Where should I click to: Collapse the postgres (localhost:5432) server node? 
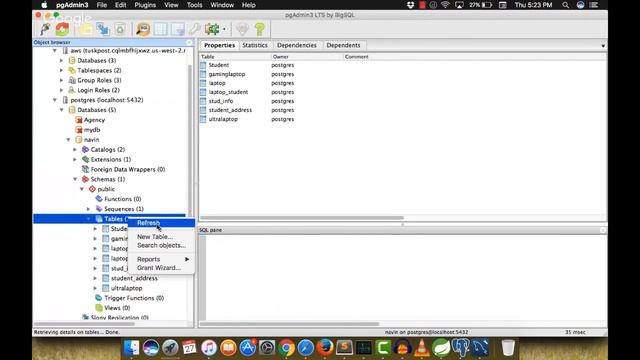click(55, 100)
